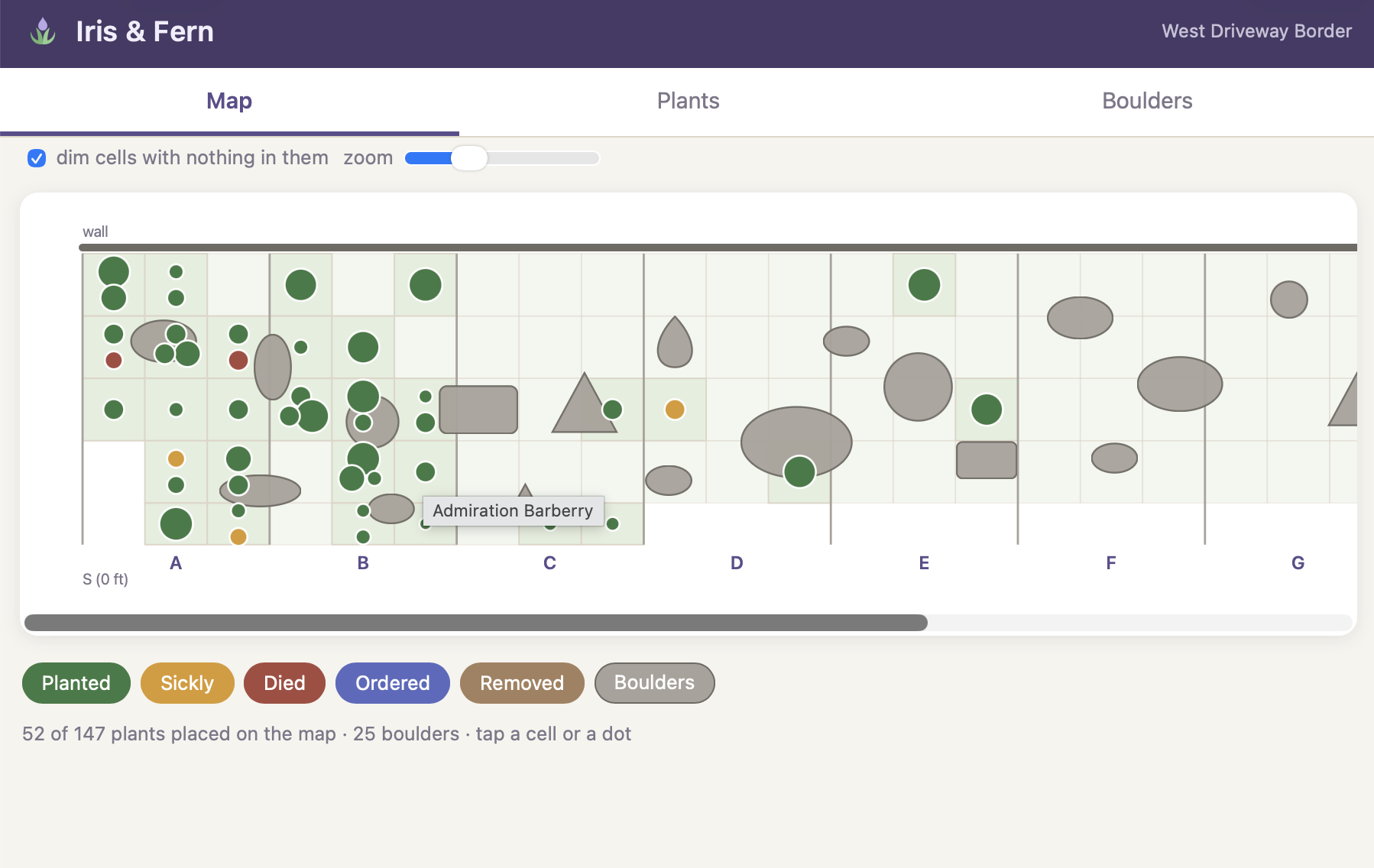
Task: Click the zoom slider handle
Action: (x=469, y=158)
